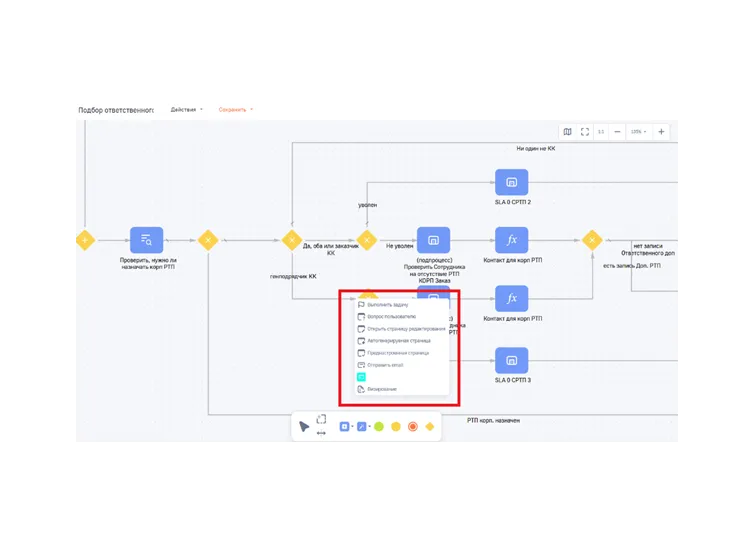The width and height of the screenshot is (755, 541).
Task: Pick the red end event circle
Action: (412, 427)
